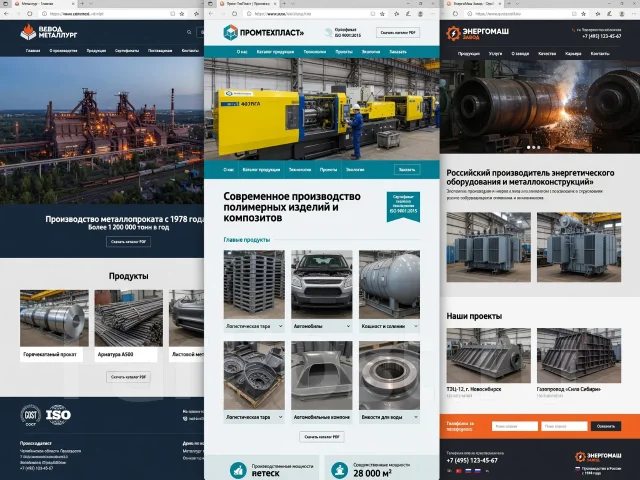
Task: Click Скачать каталог PDF in Промтехпласт header
Action: tap(398, 33)
